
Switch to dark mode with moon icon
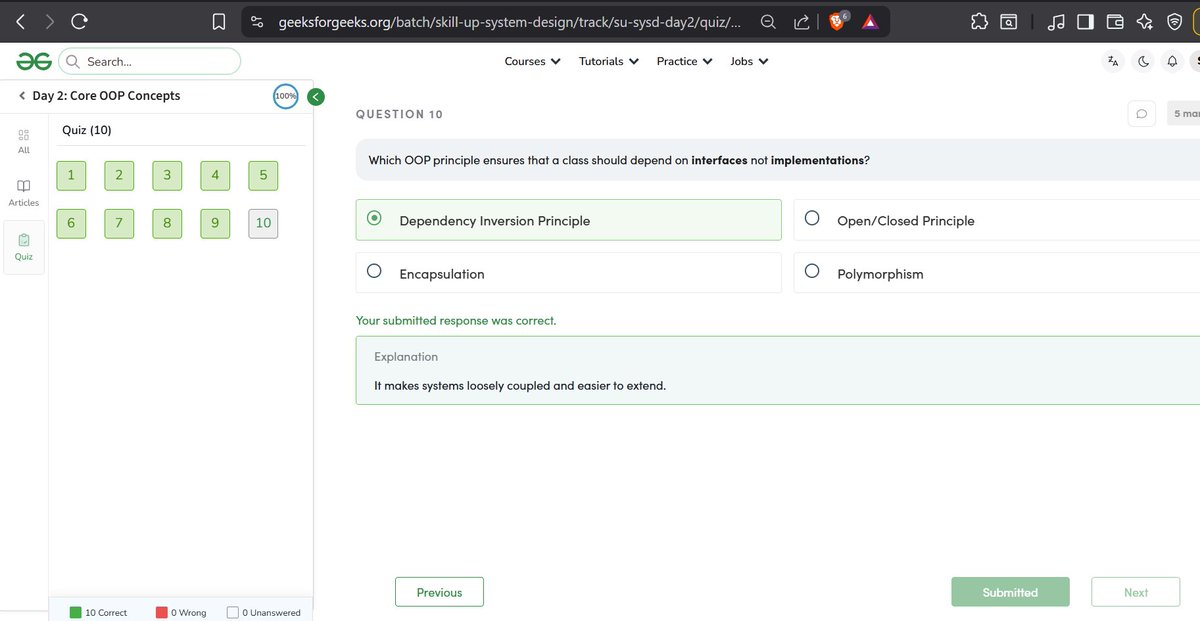(1143, 61)
